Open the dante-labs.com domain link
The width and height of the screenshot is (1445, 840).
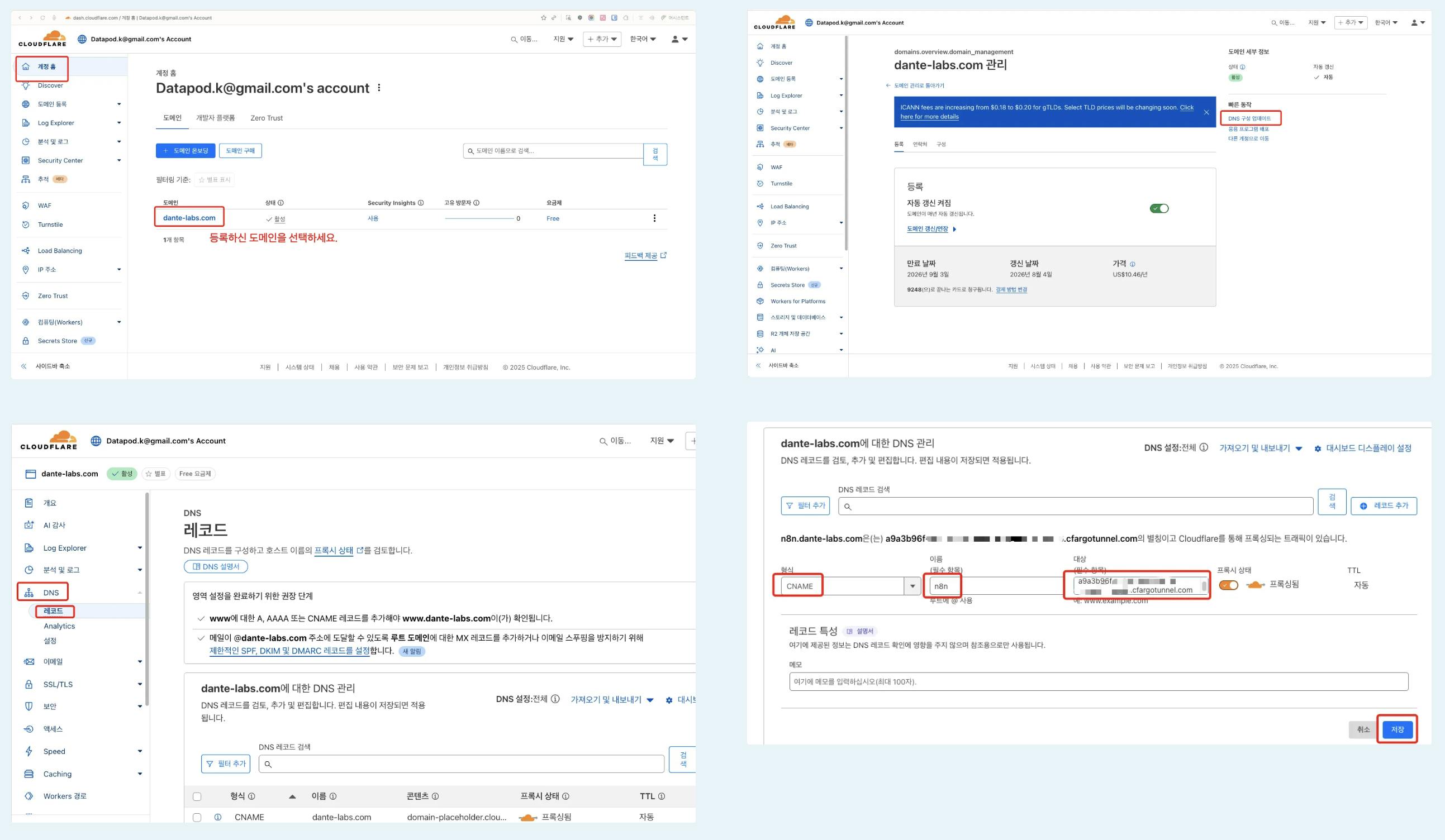click(x=189, y=218)
